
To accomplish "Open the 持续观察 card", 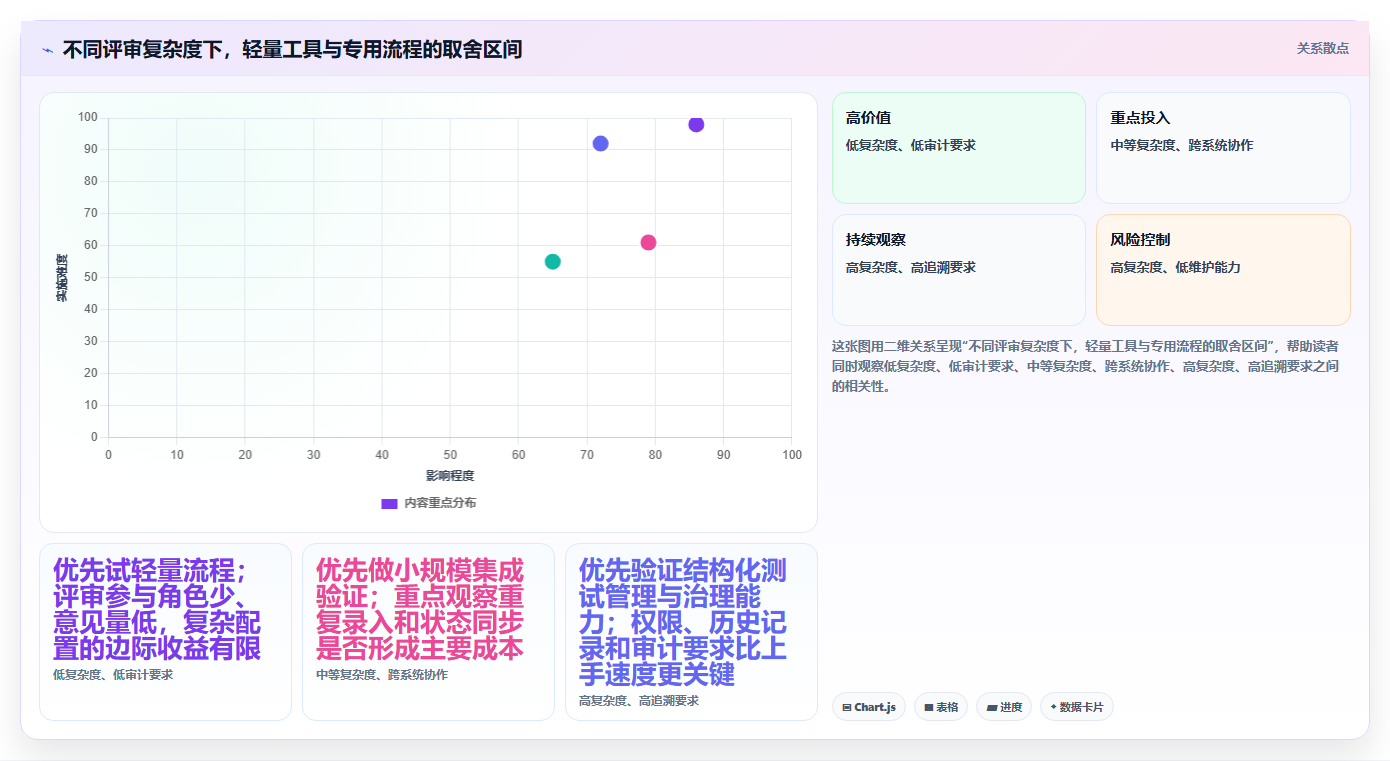I will click(x=958, y=270).
